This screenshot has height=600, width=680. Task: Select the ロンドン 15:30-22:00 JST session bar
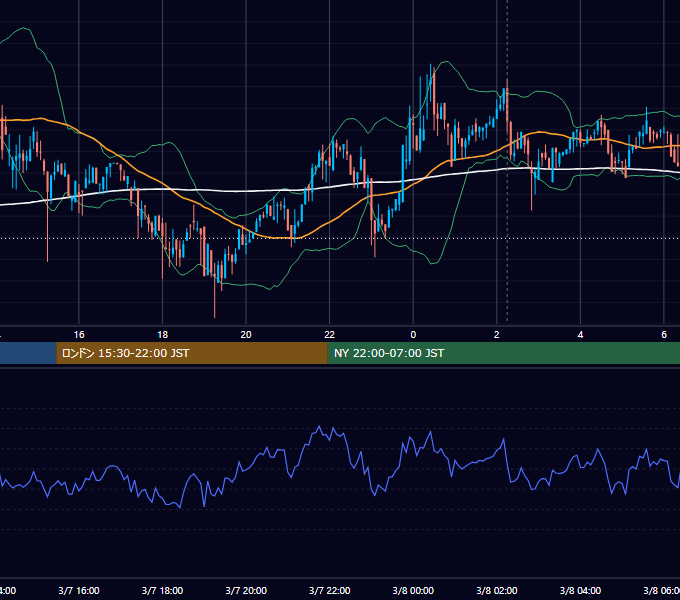[x=192, y=353]
